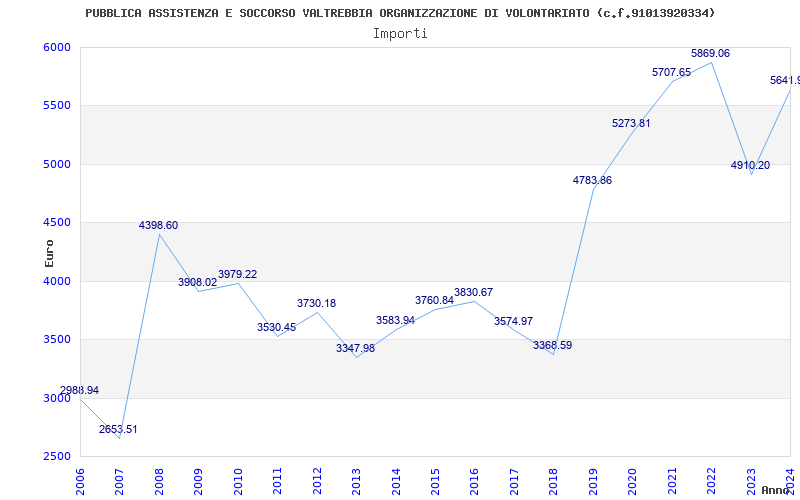Click the 5707.65 data label
The height and width of the screenshot is (500, 800).
coord(671,72)
